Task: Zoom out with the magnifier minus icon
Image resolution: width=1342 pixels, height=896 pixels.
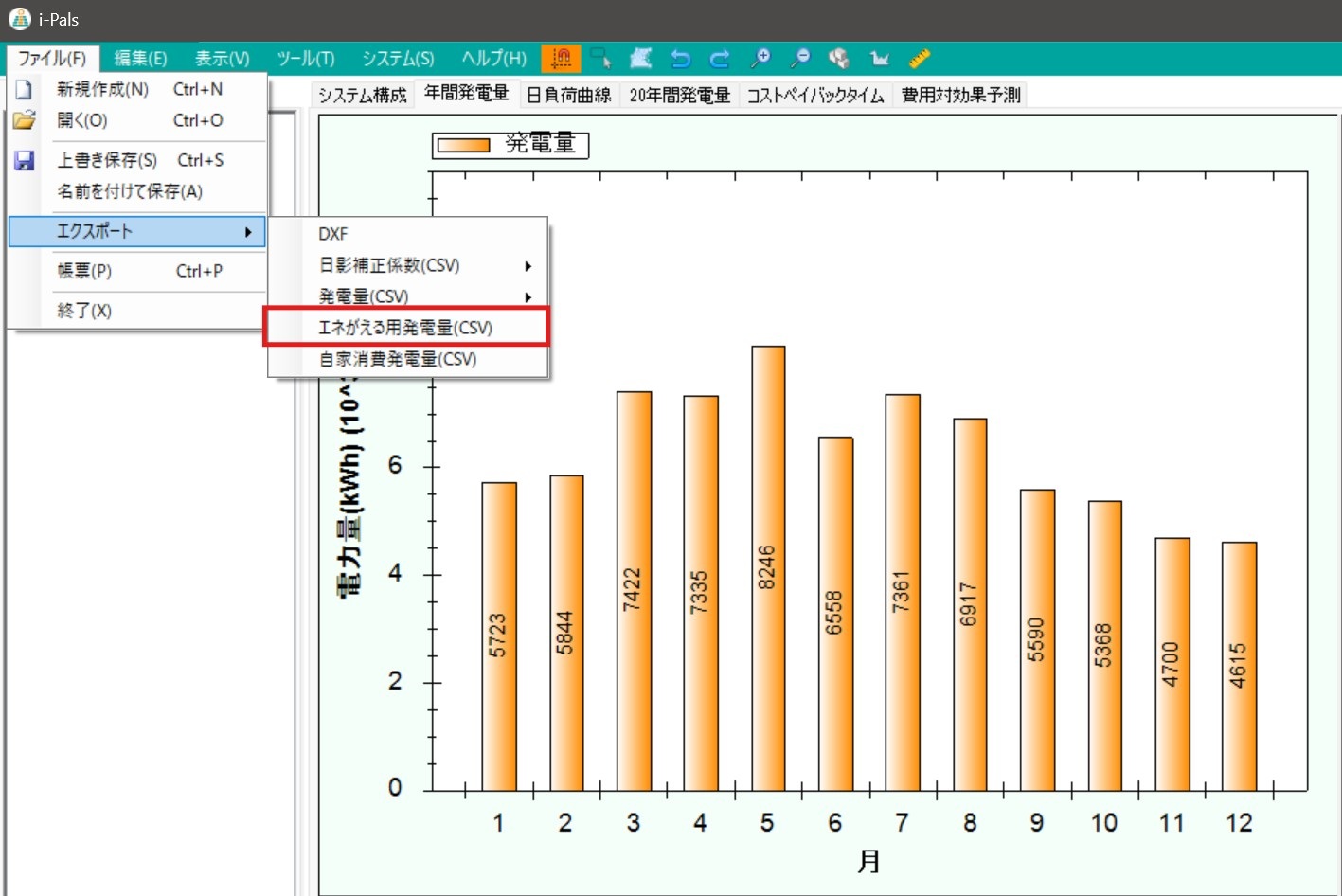Action: tap(800, 59)
